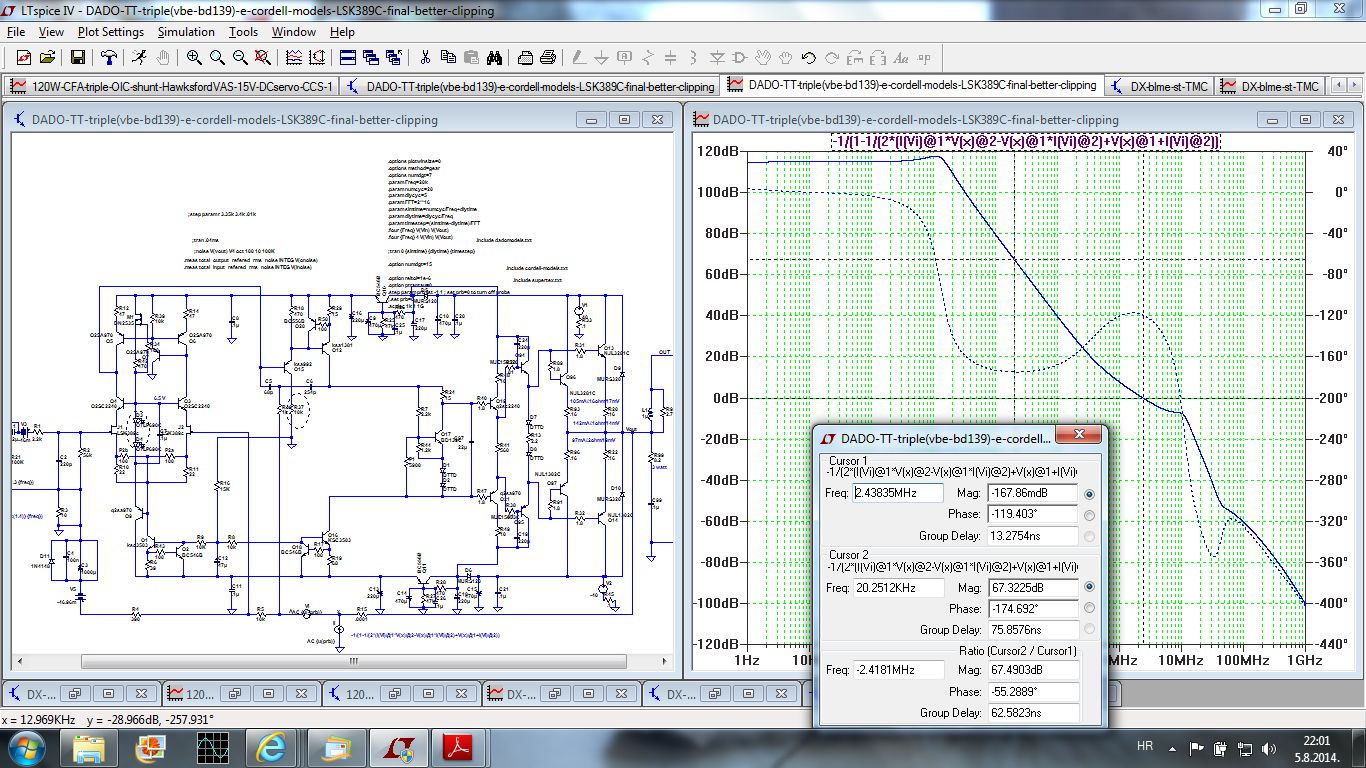Select Cursor 2 Phase radio button

click(1089, 608)
